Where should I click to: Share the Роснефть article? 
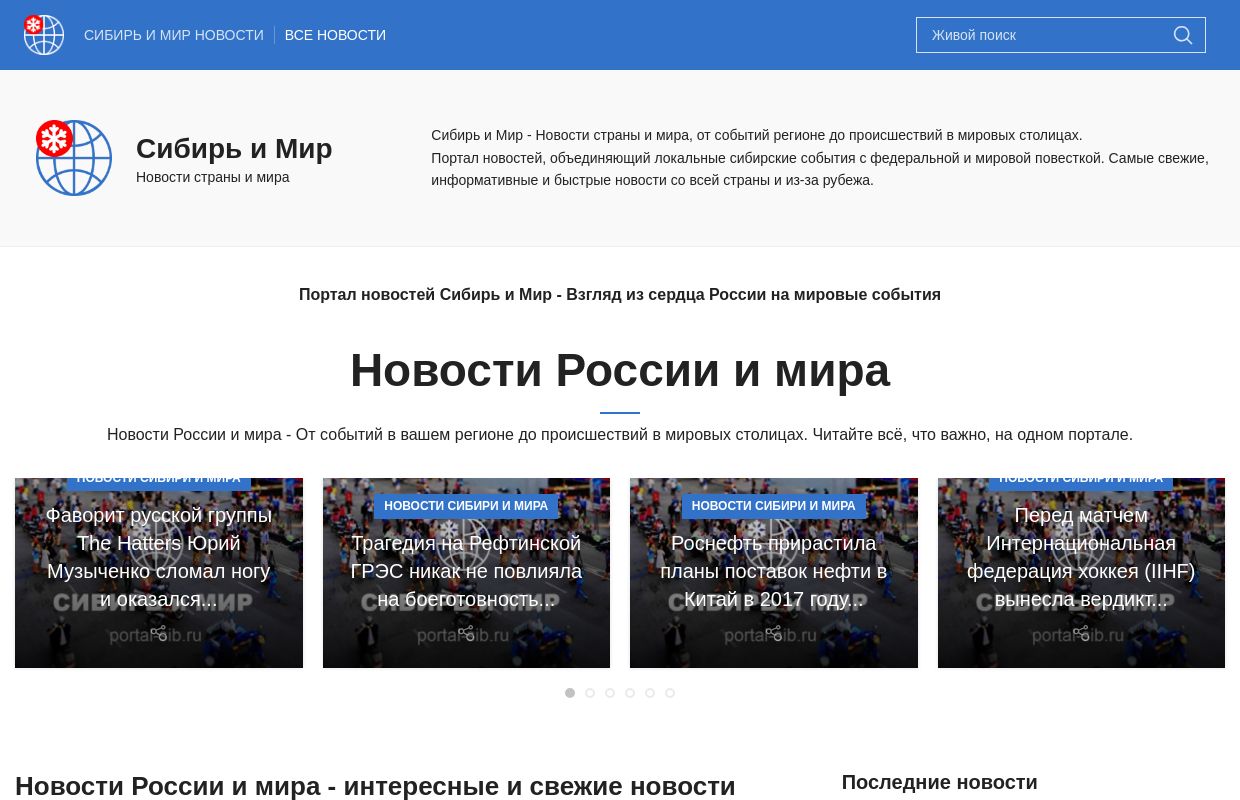773,633
